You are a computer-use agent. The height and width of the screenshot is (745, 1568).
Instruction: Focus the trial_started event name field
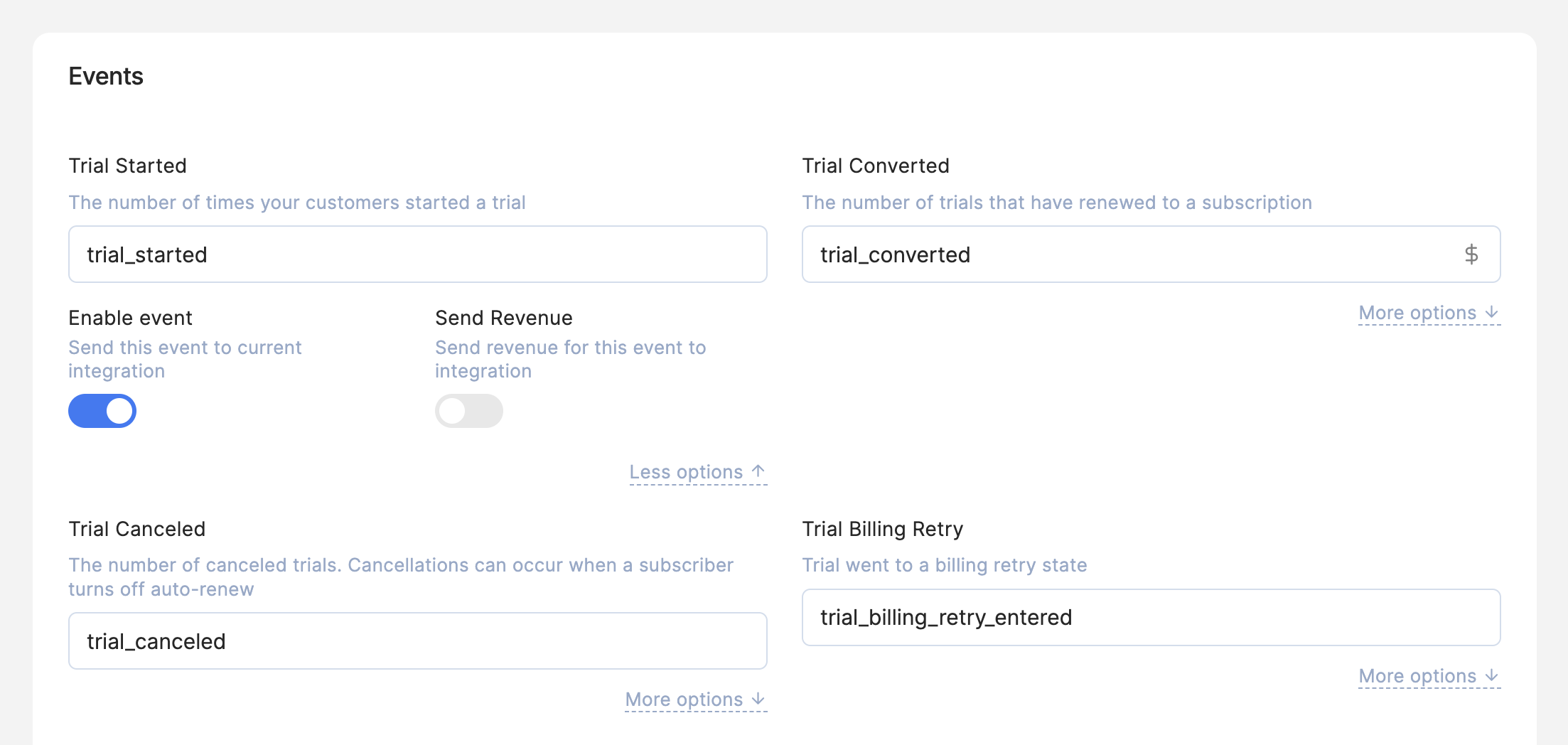tap(417, 254)
